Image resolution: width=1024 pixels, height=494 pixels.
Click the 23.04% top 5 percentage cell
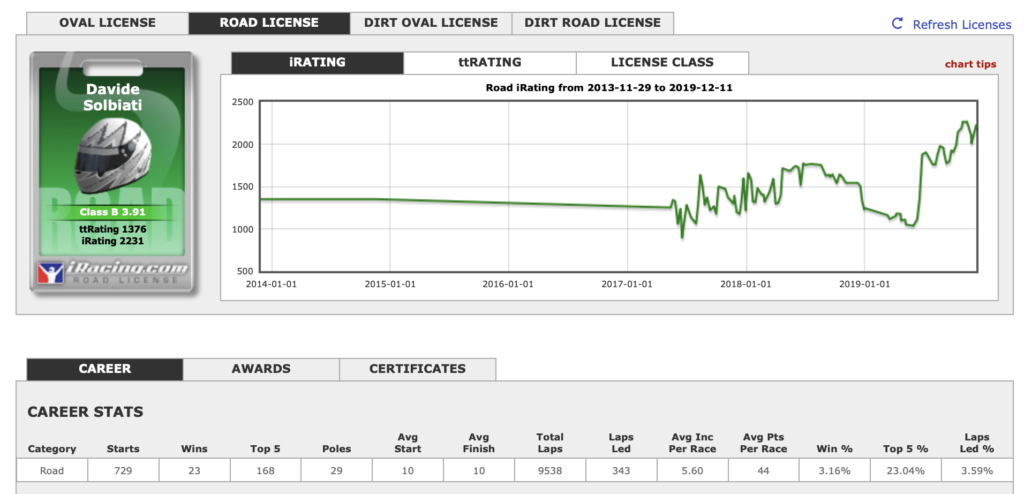pyautogui.click(x=906, y=470)
